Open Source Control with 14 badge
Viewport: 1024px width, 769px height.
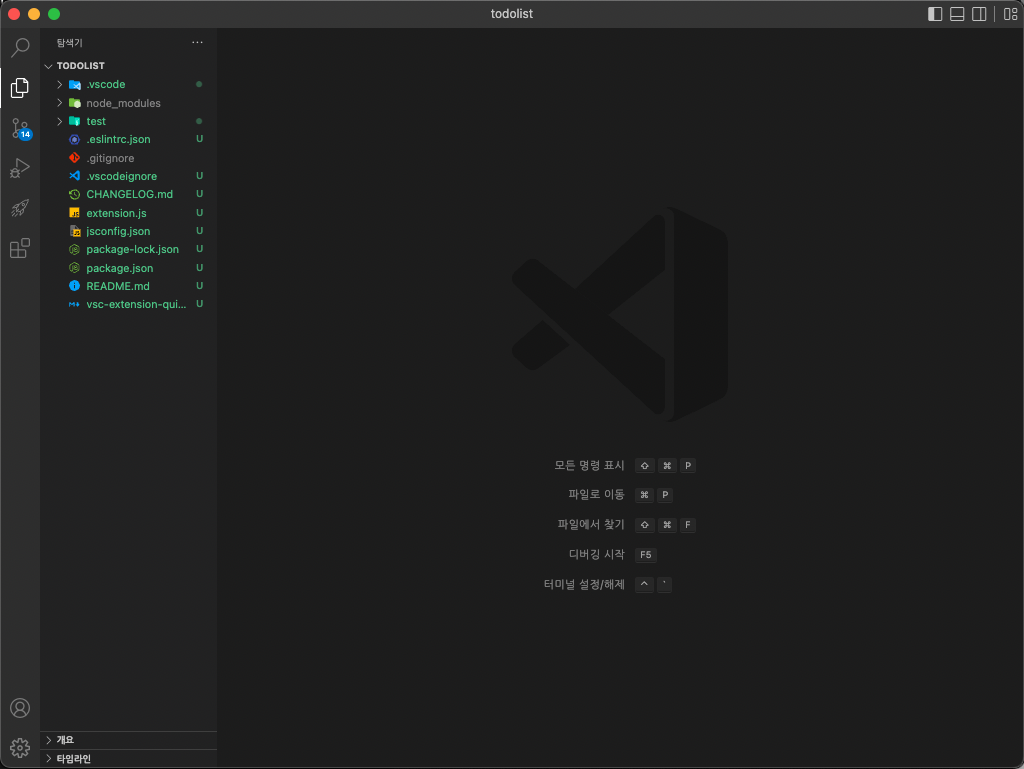[20, 129]
